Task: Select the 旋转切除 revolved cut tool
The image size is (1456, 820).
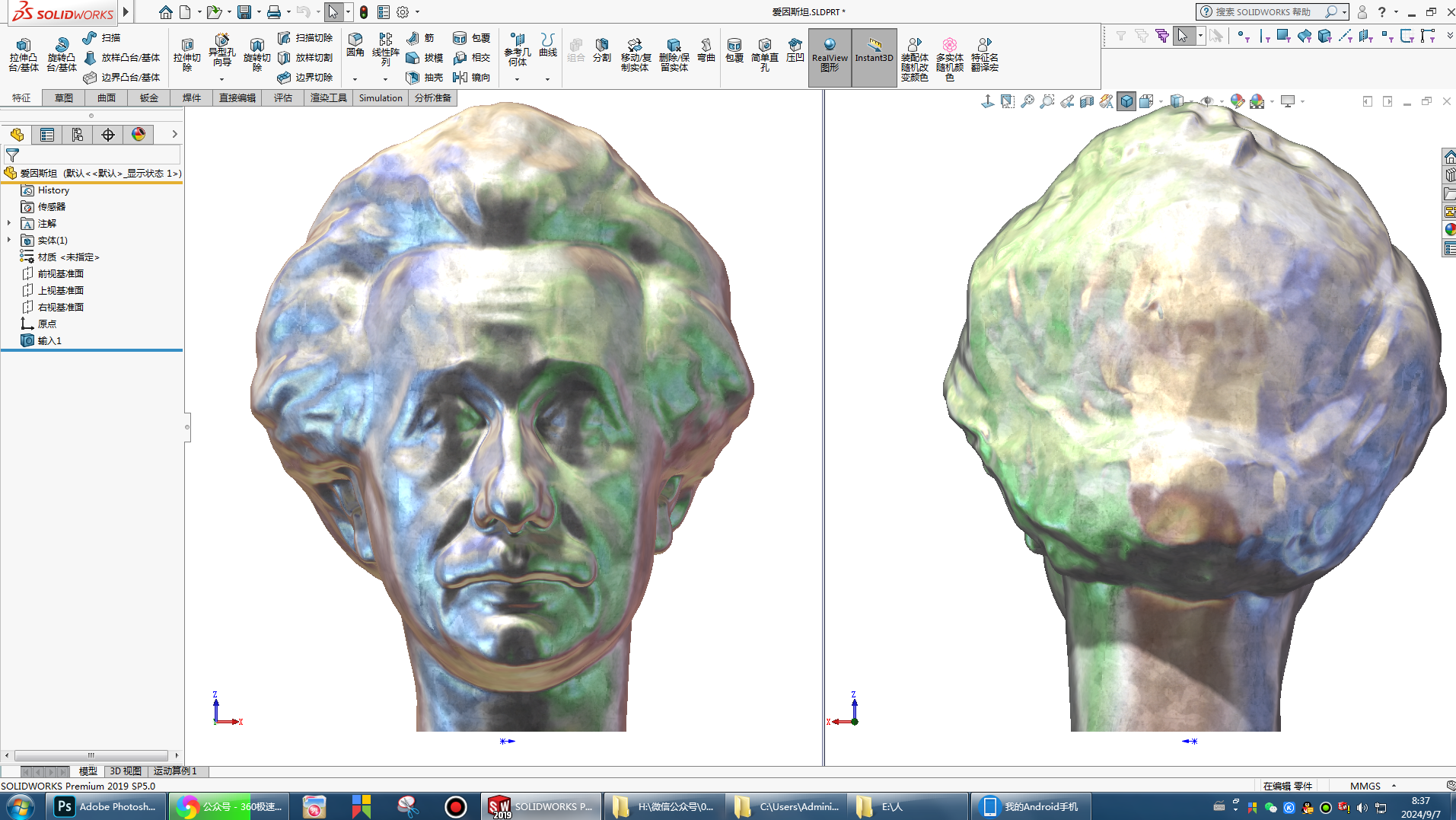Action: click(257, 55)
